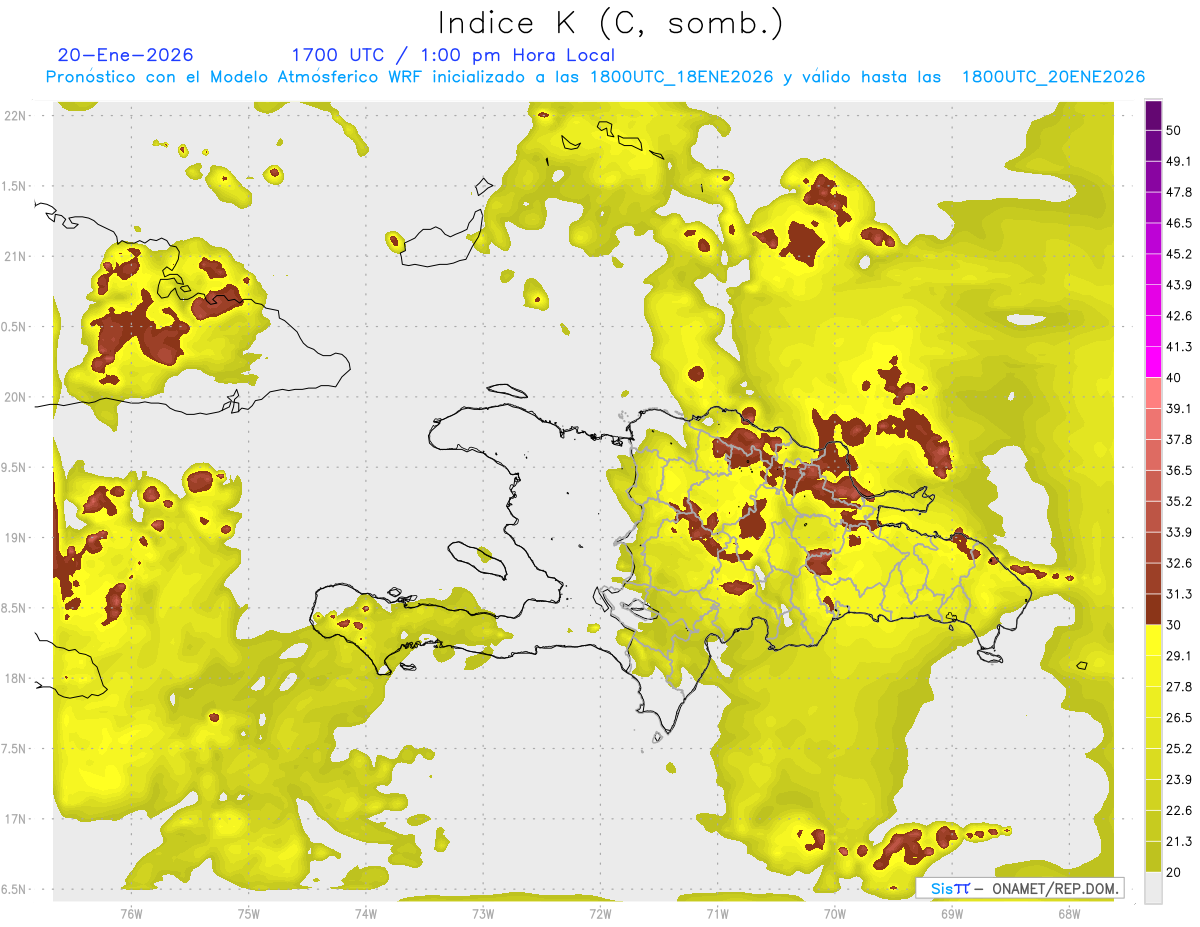Click the "73W" longitude label
Viewport: 1200px width, 927px height.
pyautogui.click(x=483, y=913)
